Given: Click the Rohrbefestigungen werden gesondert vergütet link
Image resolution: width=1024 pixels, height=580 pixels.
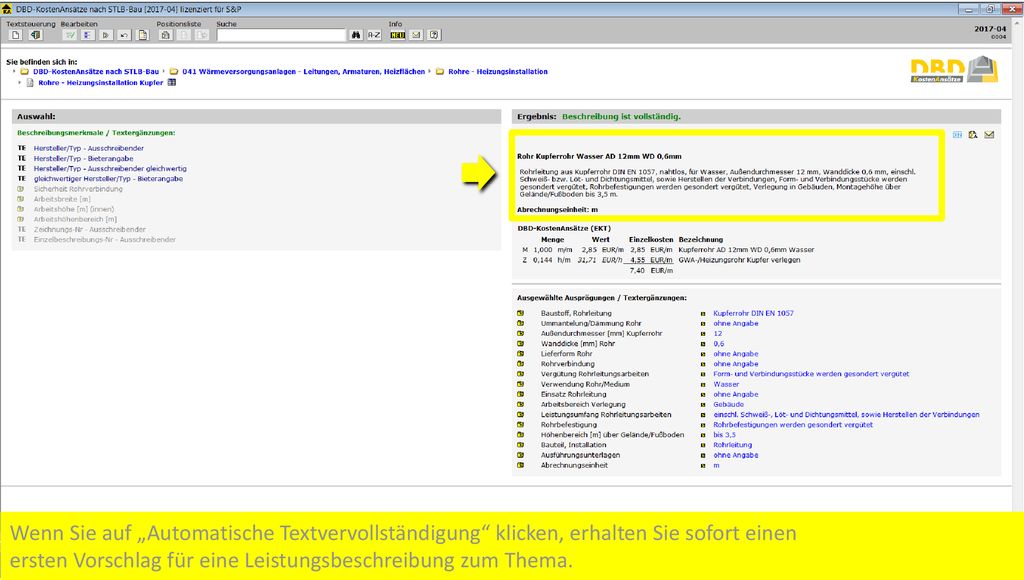Looking at the screenshot, I should tap(793, 425).
